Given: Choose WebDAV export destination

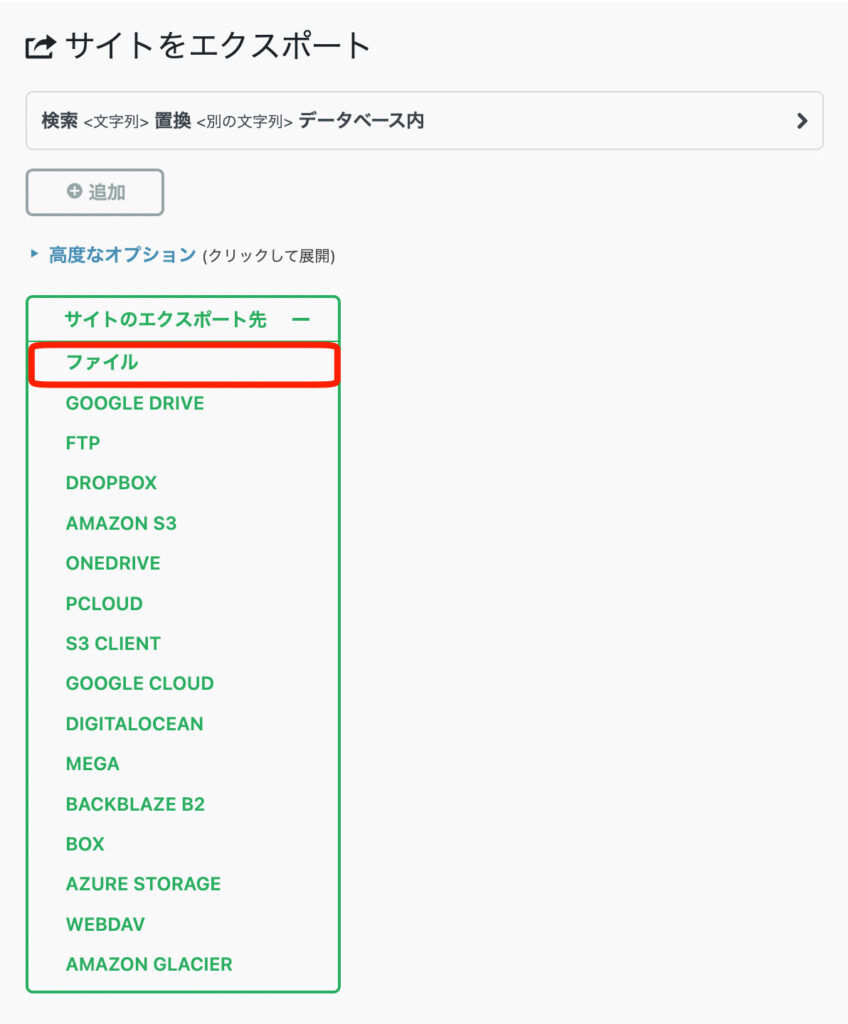Looking at the screenshot, I should point(106,924).
